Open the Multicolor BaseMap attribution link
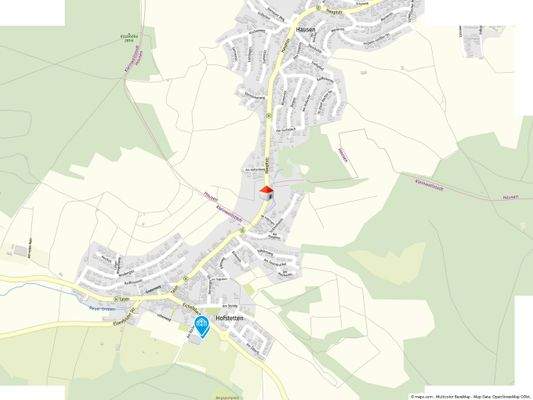 (x=452, y=397)
